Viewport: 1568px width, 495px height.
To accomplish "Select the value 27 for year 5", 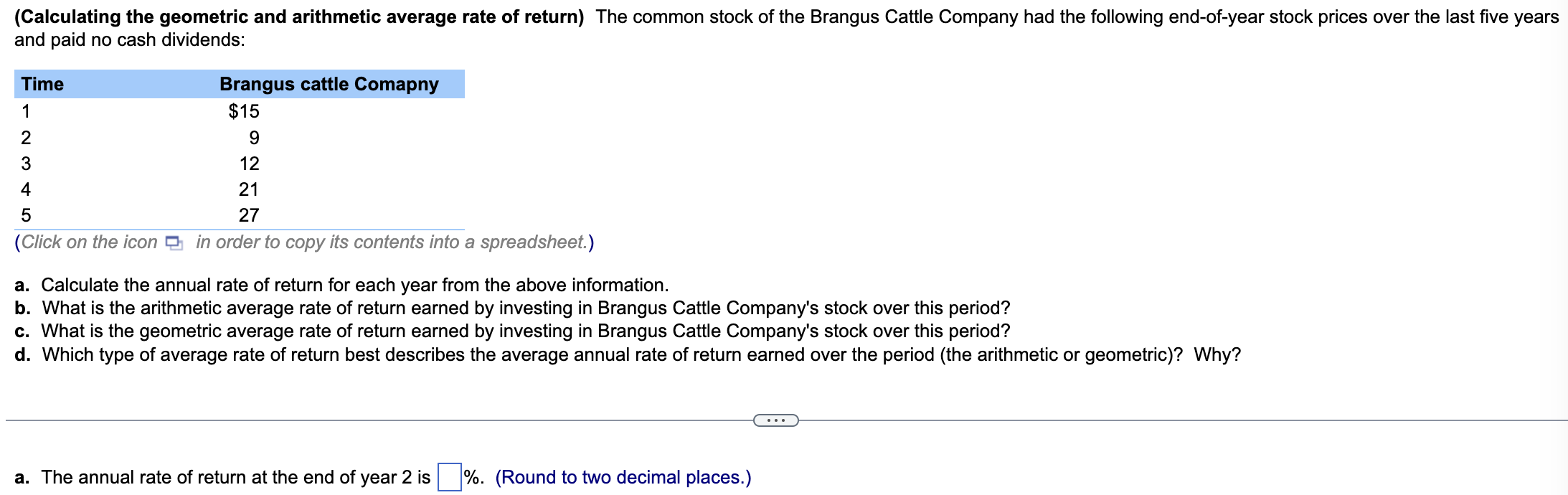I will [250, 214].
